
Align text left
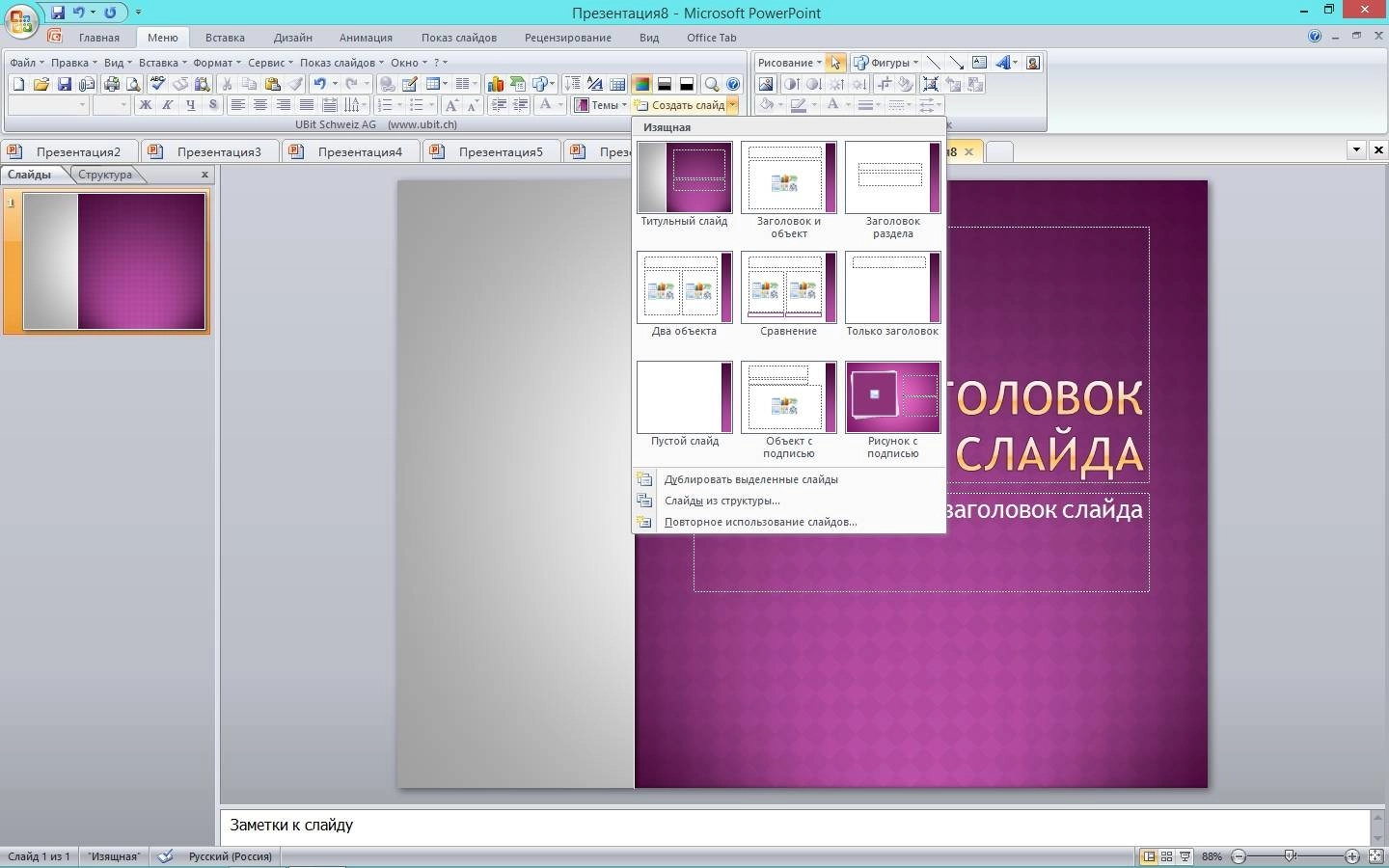(237, 105)
